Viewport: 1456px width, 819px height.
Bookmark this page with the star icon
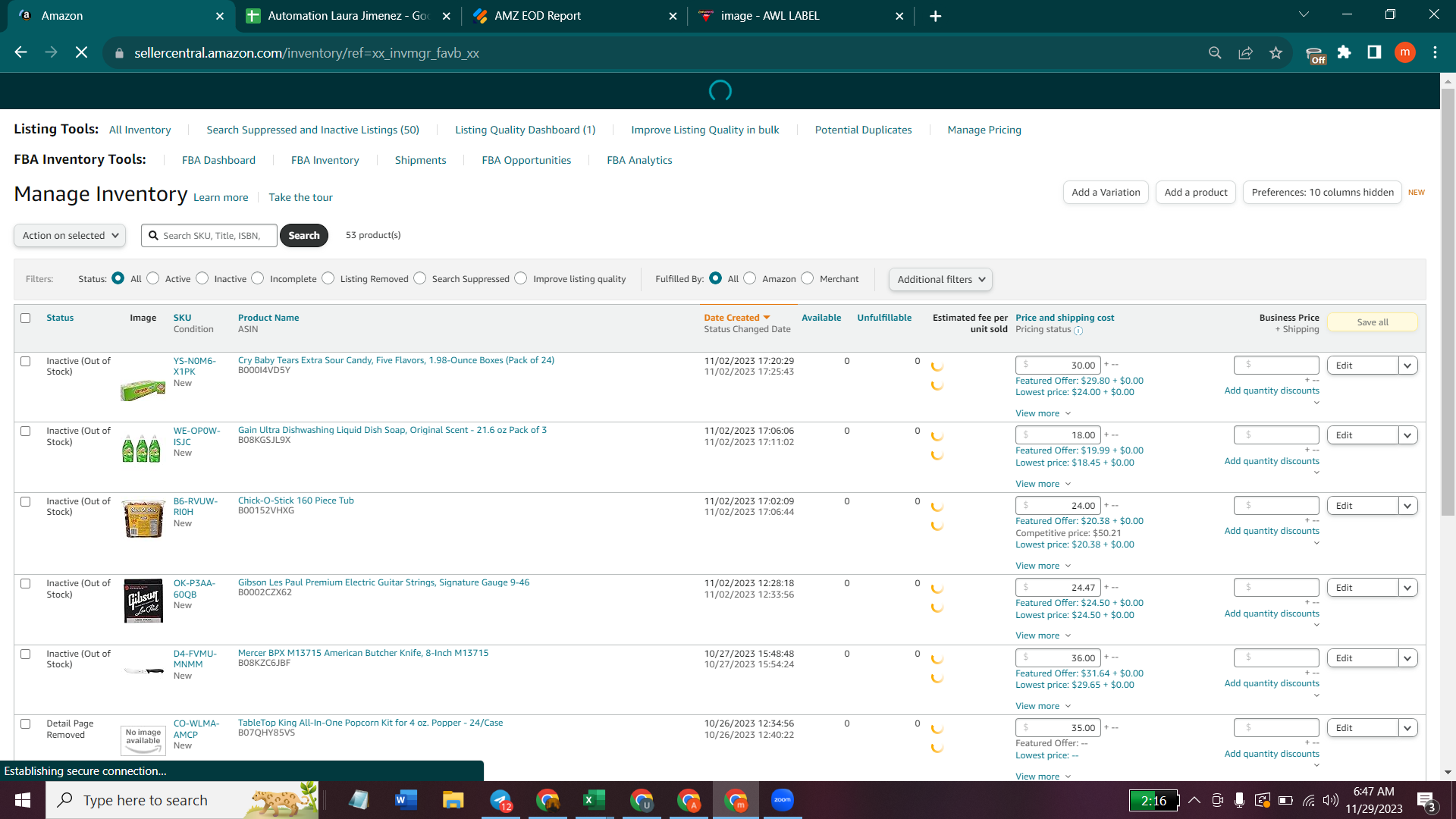(x=1276, y=52)
